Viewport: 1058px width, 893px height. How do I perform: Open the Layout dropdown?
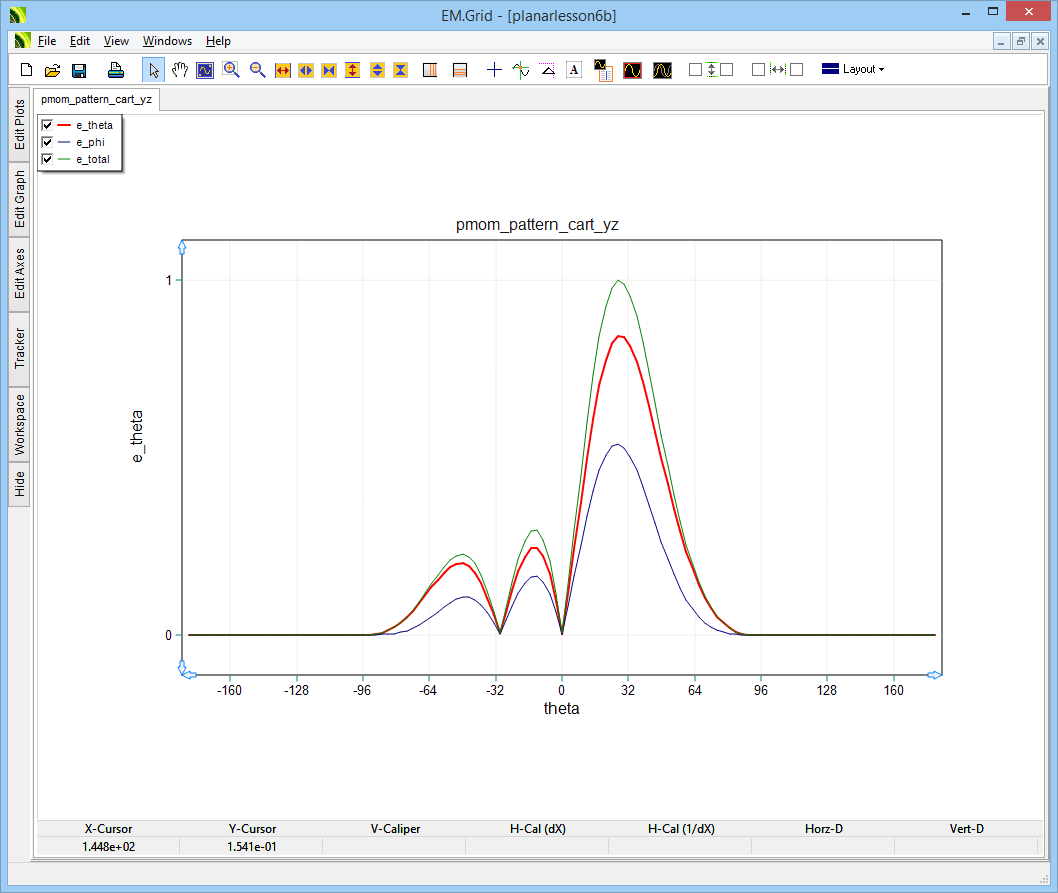click(x=852, y=70)
